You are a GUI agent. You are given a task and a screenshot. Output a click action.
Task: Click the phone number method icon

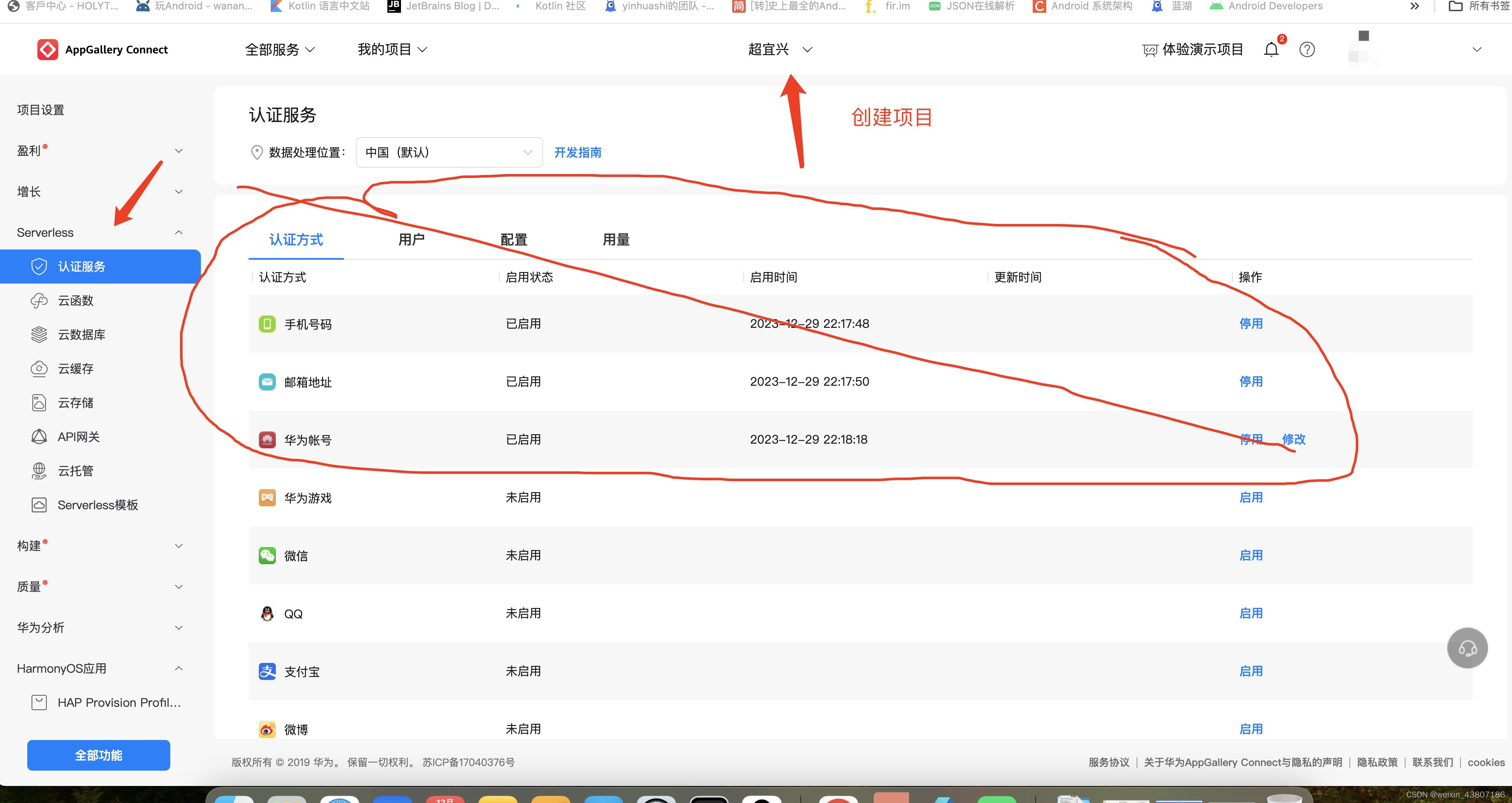pyautogui.click(x=267, y=324)
